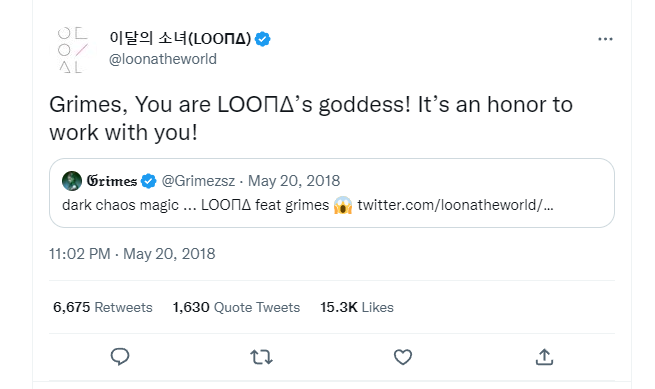This screenshot has width=655, height=389.
Task: Open the three-dot more options menu
Action: point(605,39)
